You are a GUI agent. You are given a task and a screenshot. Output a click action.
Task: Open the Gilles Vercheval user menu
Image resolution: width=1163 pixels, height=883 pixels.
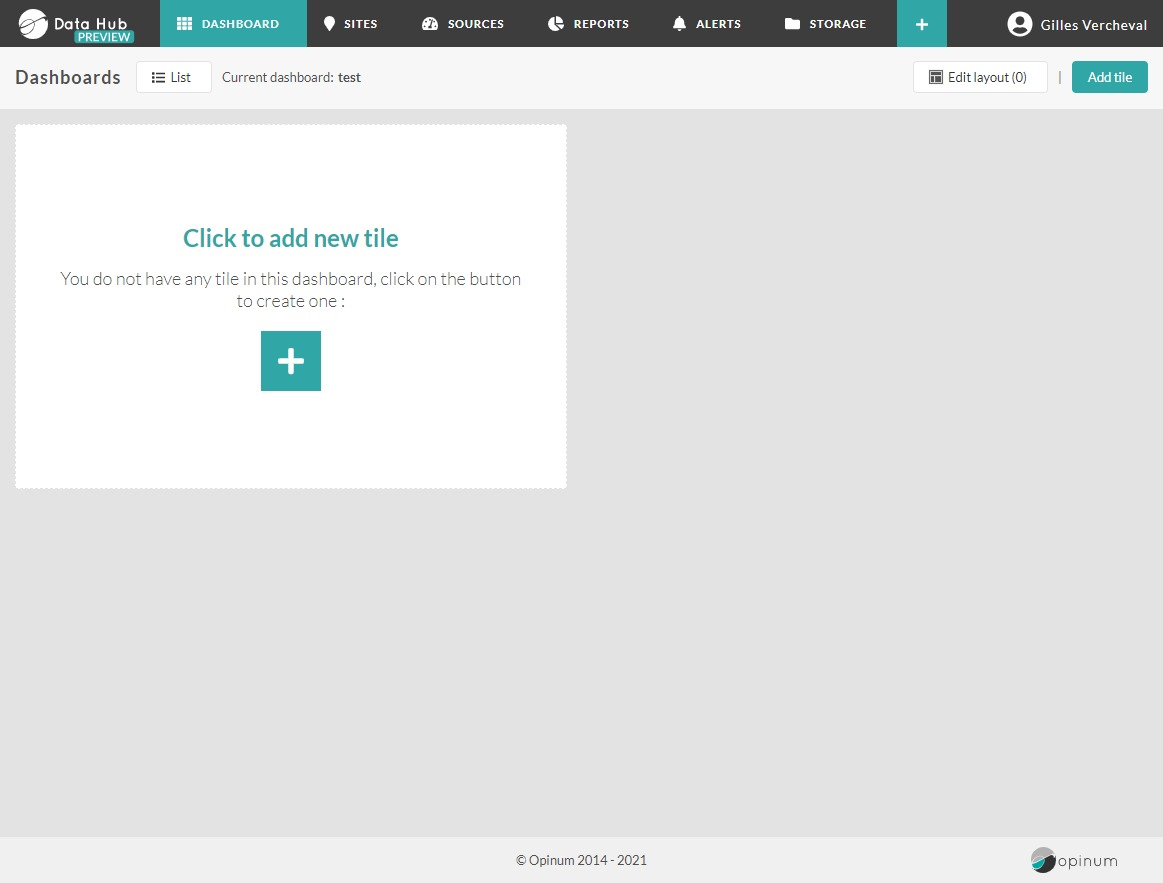(x=1093, y=25)
